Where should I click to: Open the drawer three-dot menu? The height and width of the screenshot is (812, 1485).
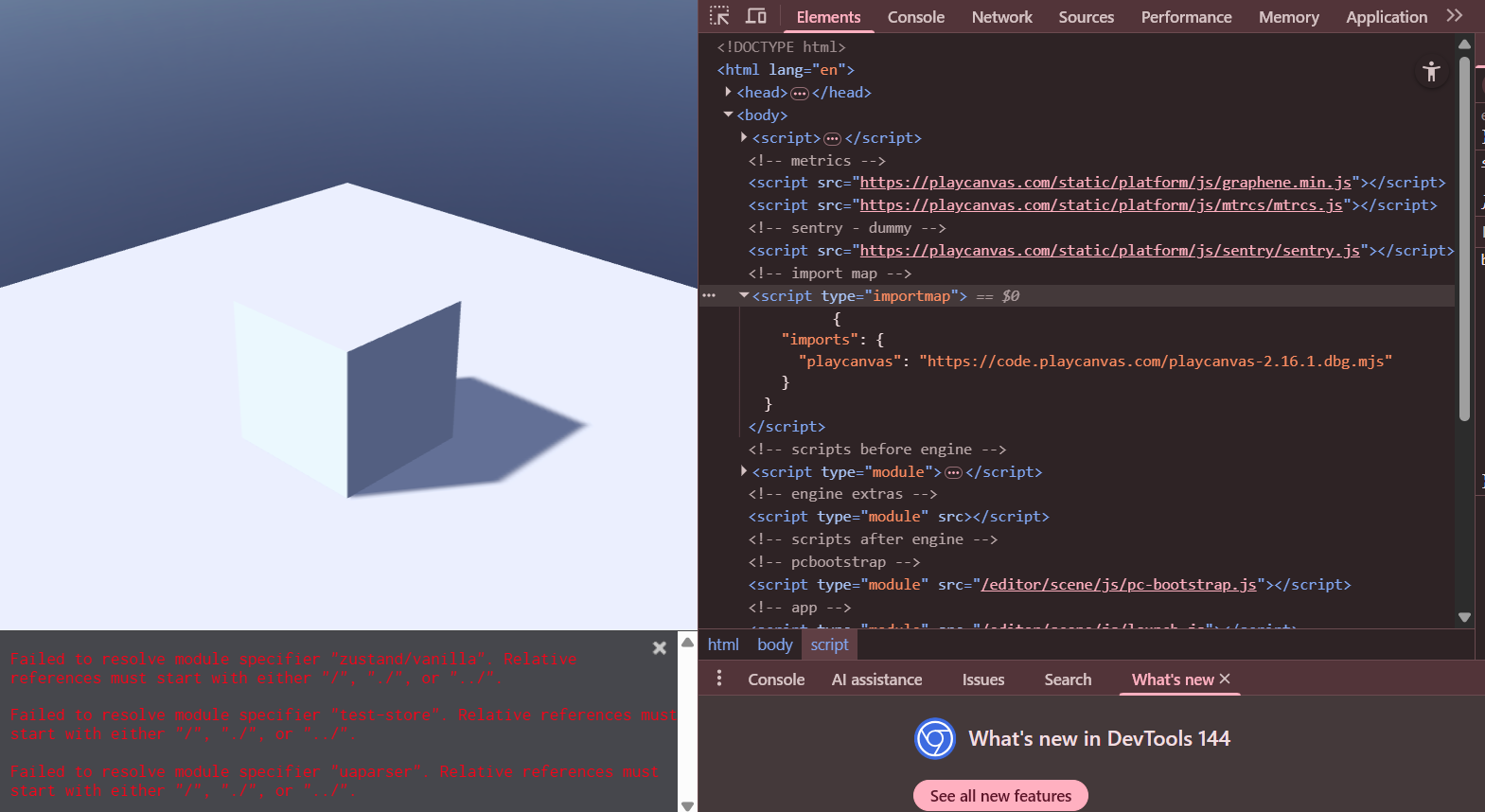[x=719, y=679]
